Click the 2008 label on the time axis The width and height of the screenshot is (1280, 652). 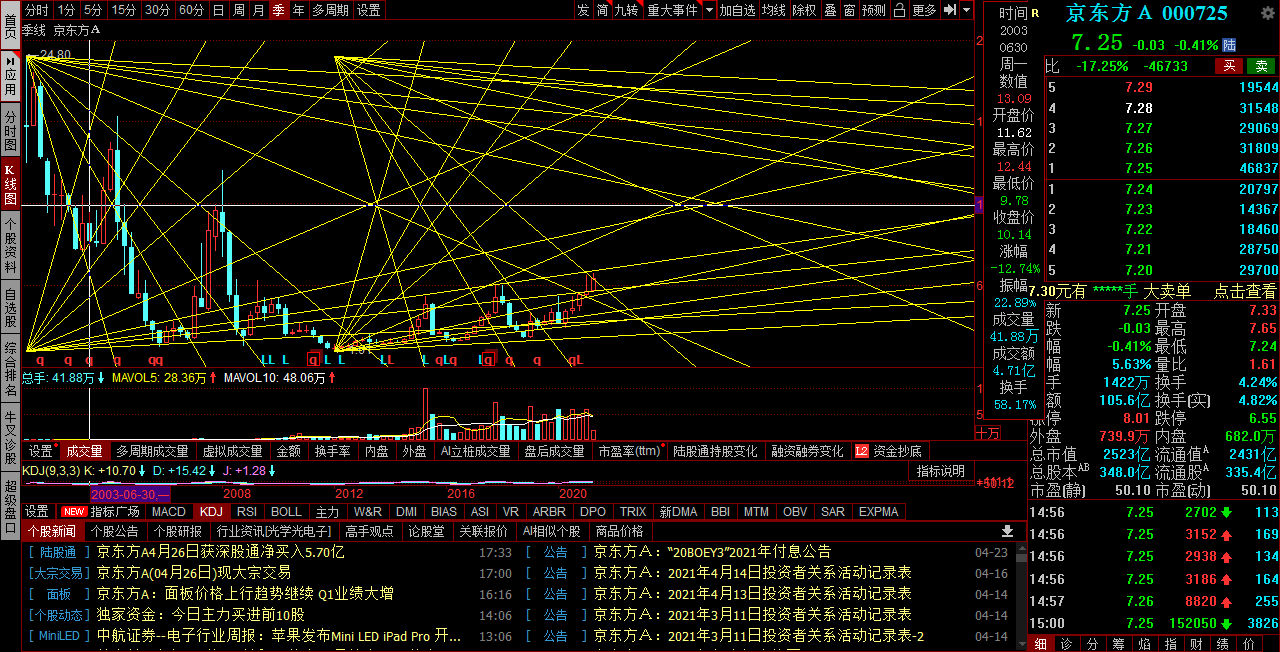[237, 493]
